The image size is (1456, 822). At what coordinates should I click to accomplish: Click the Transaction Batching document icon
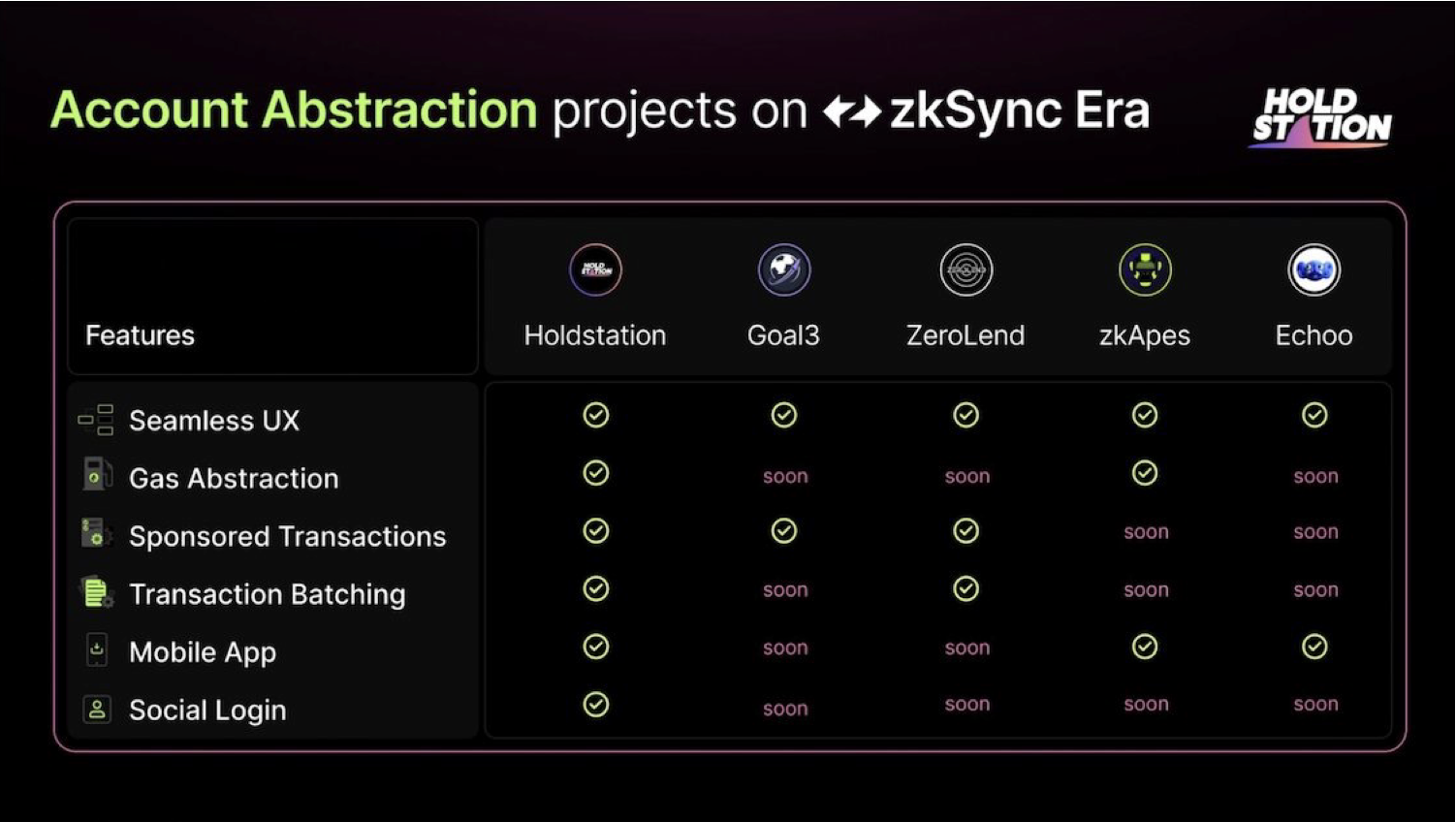click(x=96, y=591)
